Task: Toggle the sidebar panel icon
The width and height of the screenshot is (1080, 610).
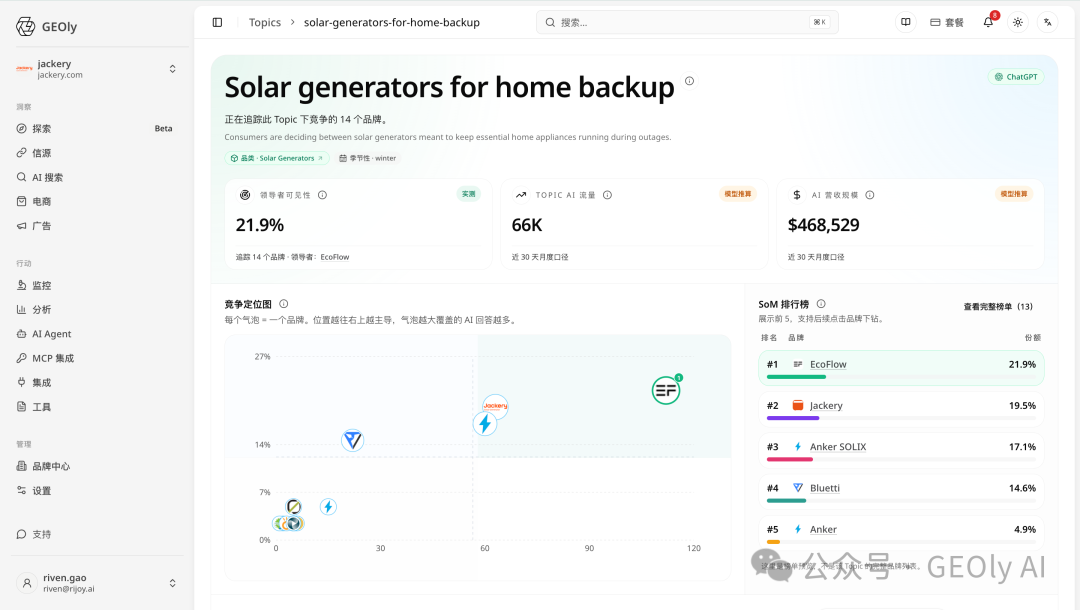Action: pyautogui.click(x=218, y=22)
